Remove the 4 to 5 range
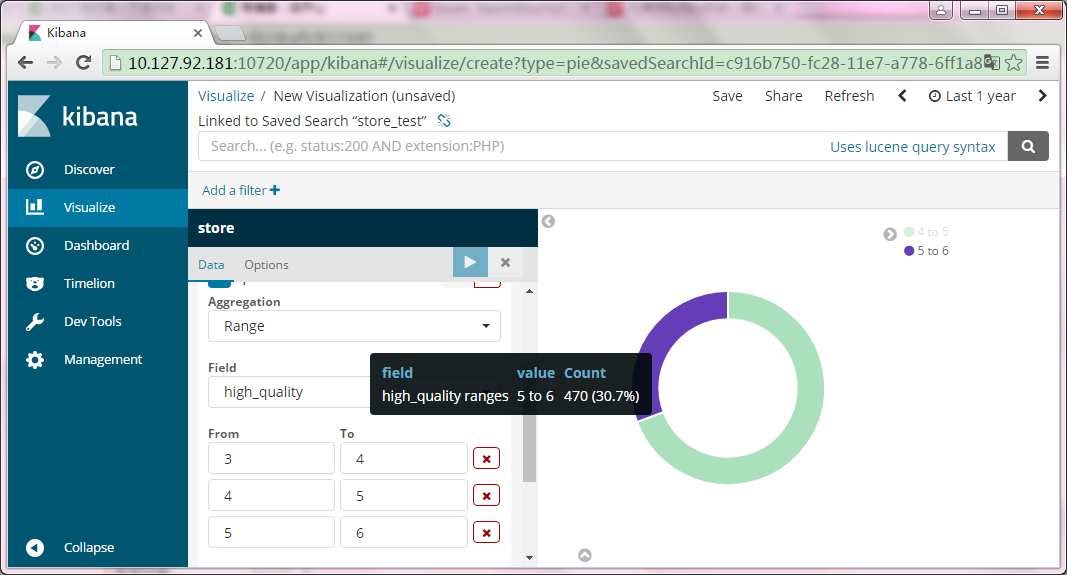Viewport: 1067px width, 575px height. pos(487,495)
